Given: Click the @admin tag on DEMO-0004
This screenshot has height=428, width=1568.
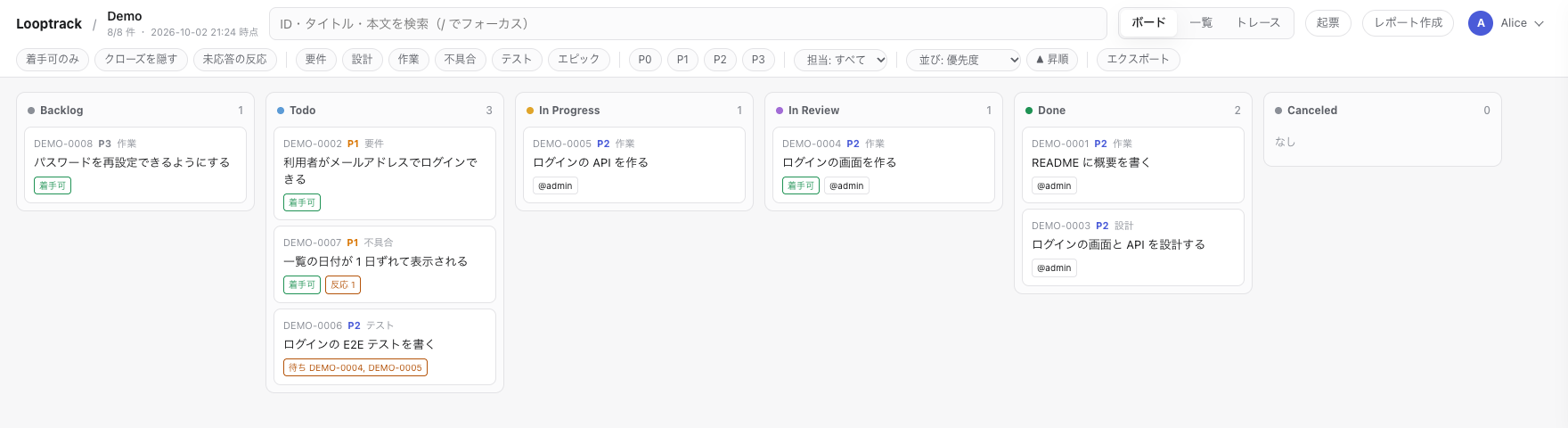Looking at the screenshot, I should click(846, 185).
